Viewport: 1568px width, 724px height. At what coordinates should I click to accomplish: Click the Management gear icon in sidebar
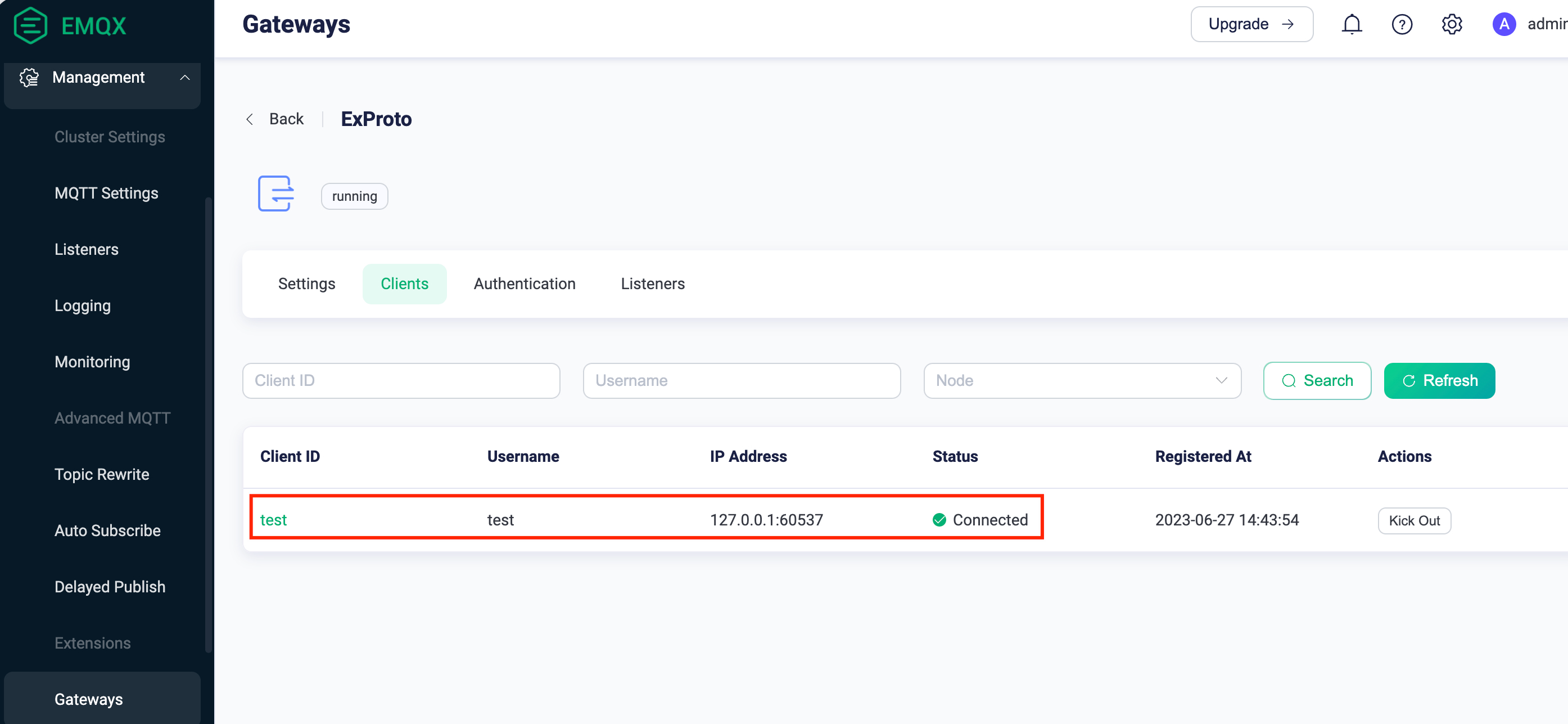click(x=28, y=77)
